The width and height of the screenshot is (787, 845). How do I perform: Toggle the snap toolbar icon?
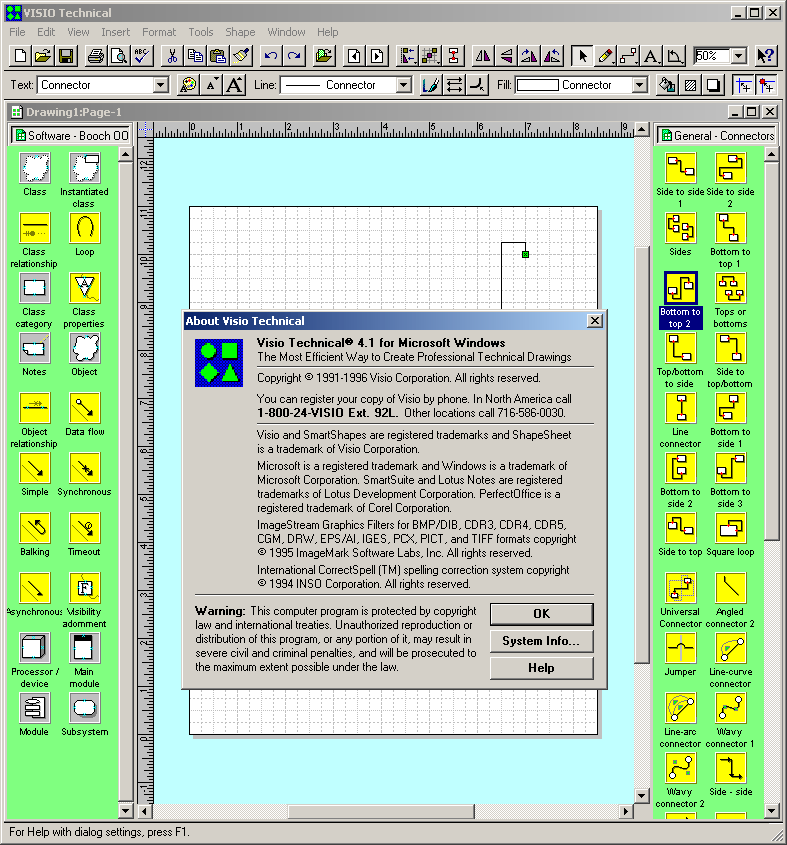click(x=743, y=85)
